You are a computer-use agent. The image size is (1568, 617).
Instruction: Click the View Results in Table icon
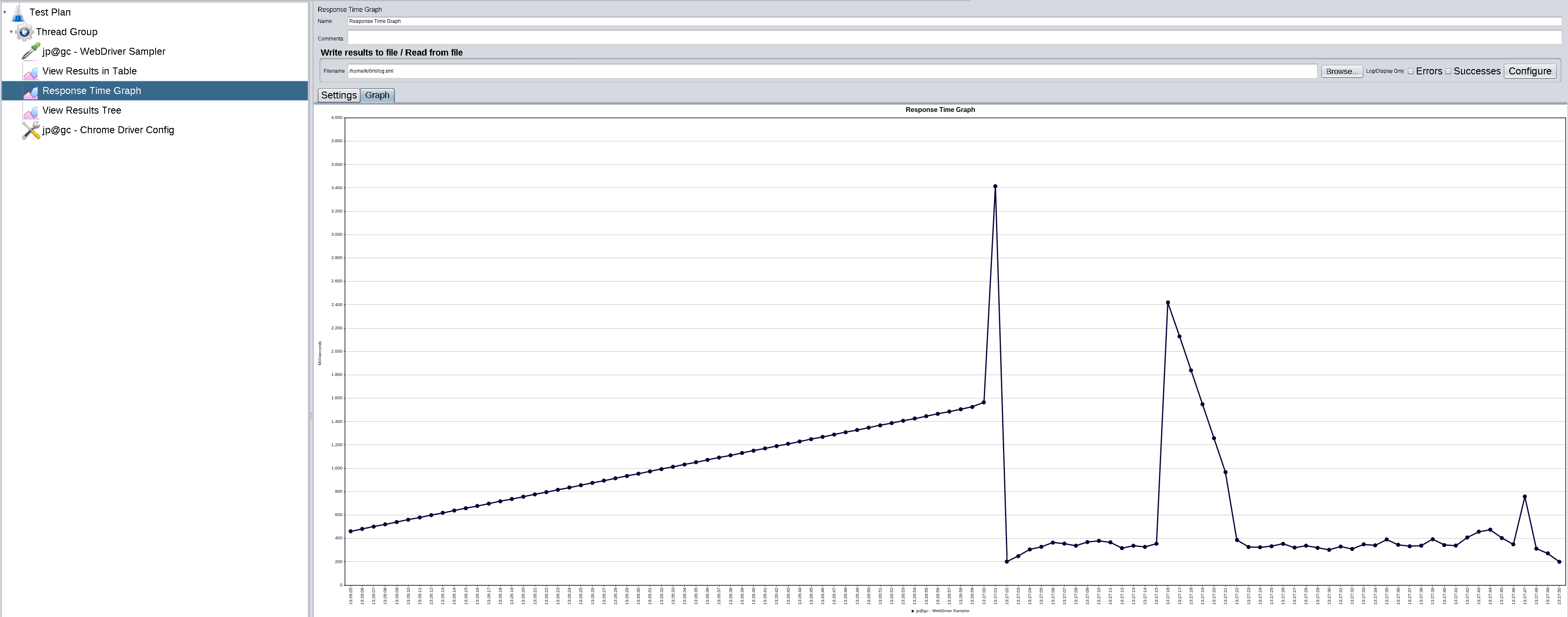click(30, 72)
